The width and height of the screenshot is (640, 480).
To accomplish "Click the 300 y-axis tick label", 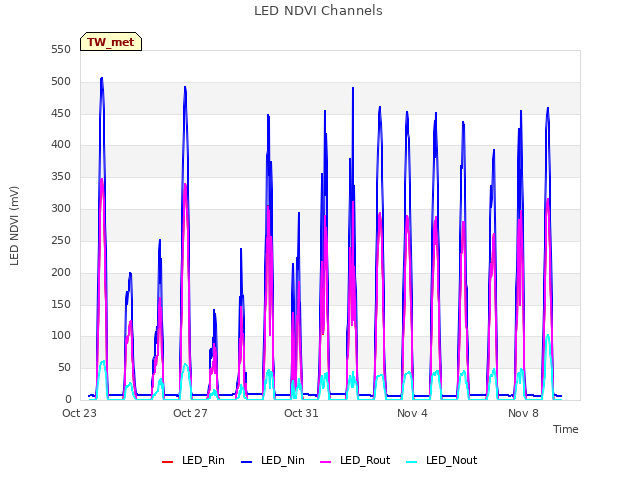I will (61, 208).
